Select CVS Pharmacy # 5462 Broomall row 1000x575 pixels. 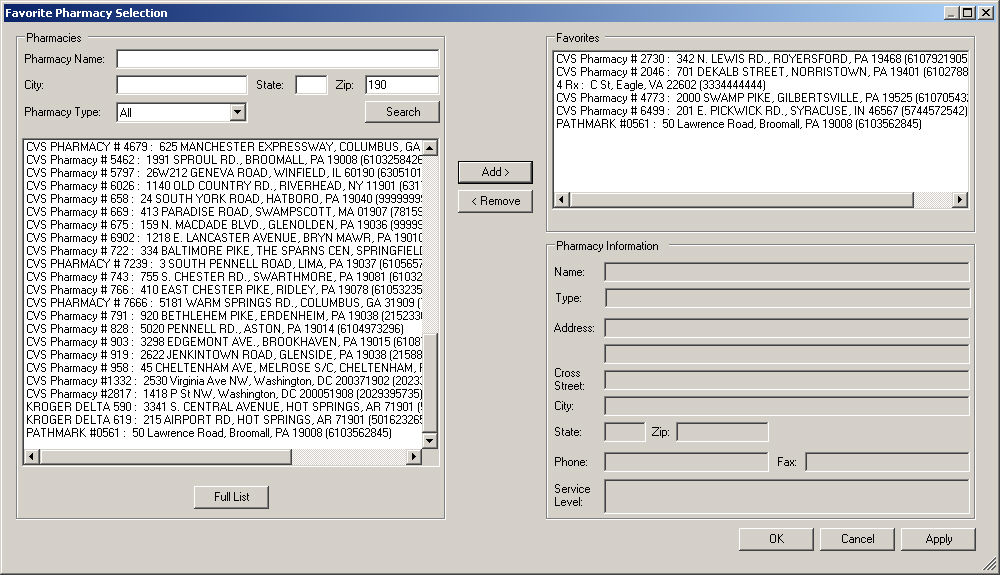223,160
